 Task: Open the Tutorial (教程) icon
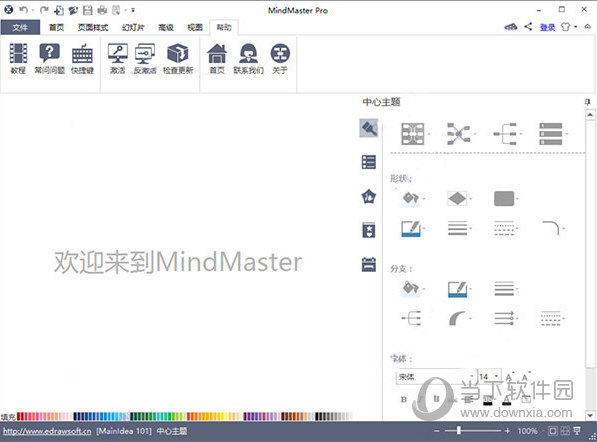[18, 58]
